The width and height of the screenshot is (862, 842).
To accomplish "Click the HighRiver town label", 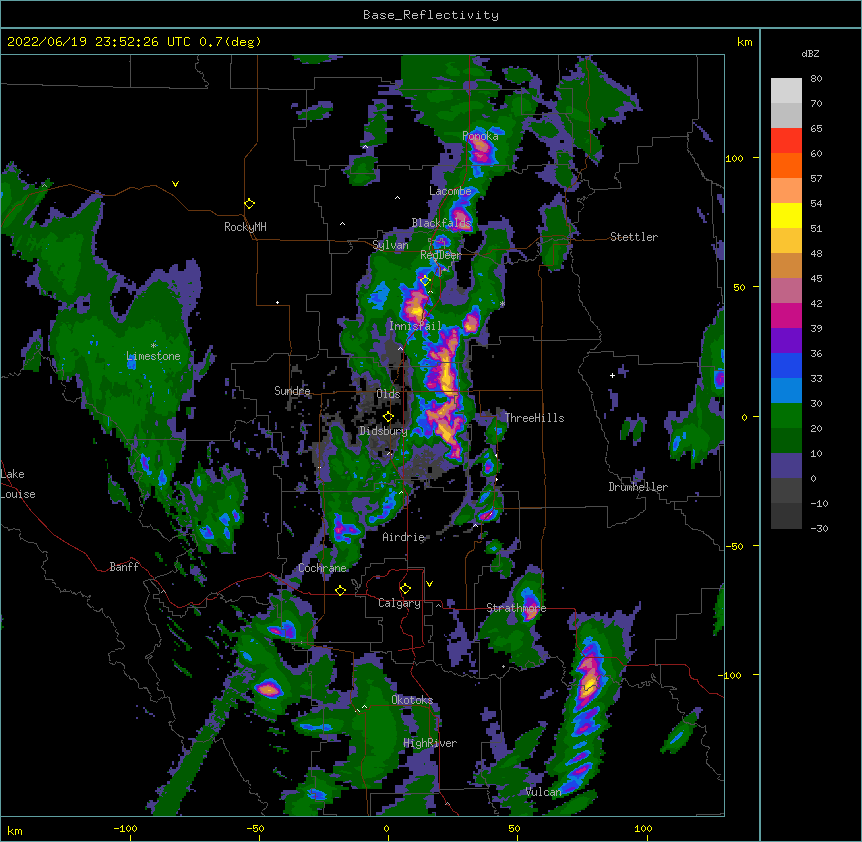I will [x=430, y=743].
